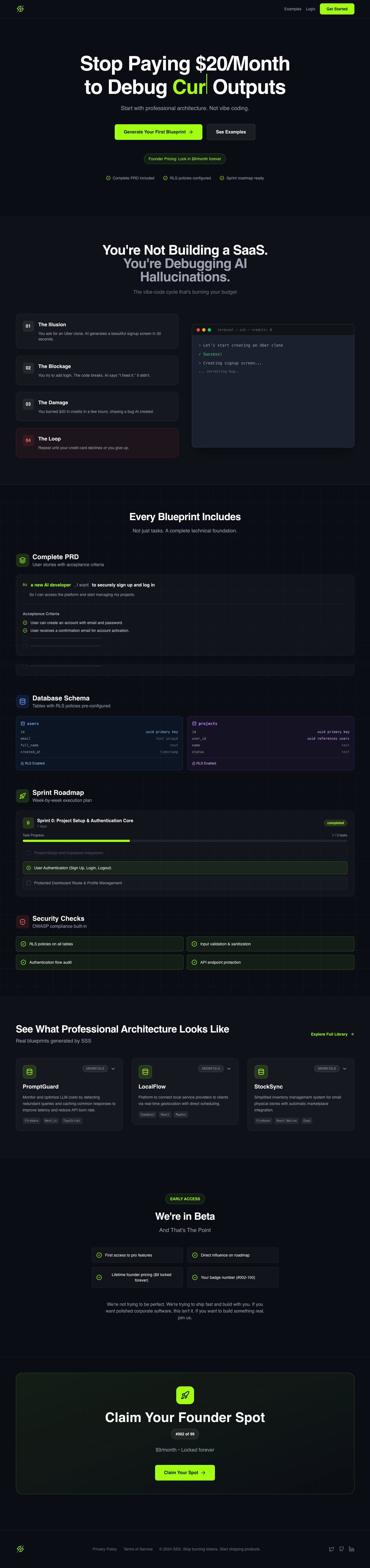The height and width of the screenshot is (1568, 370).
Task: Open the LinkedIn icon in the footer
Action: tap(351, 1549)
